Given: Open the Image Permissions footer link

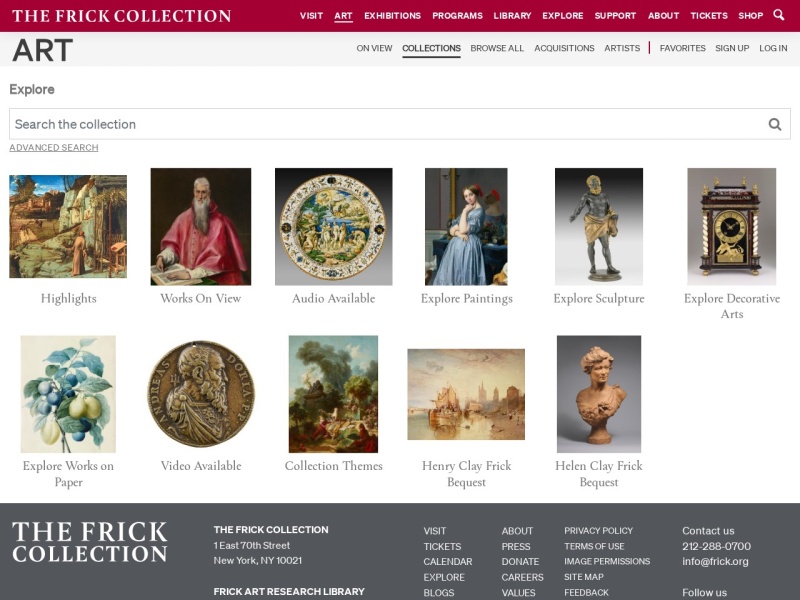Looking at the screenshot, I should (607, 562).
